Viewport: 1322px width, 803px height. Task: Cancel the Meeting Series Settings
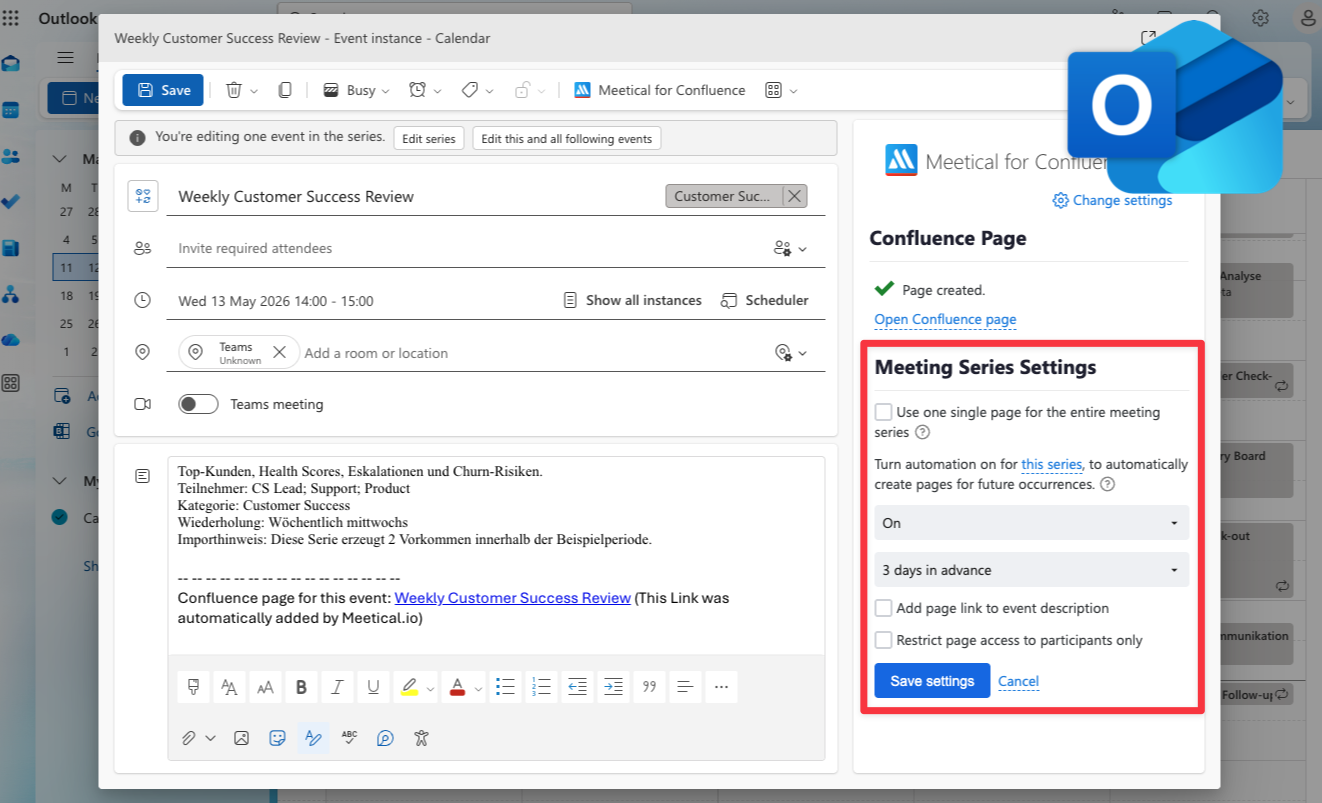pyautogui.click(x=1018, y=682)
